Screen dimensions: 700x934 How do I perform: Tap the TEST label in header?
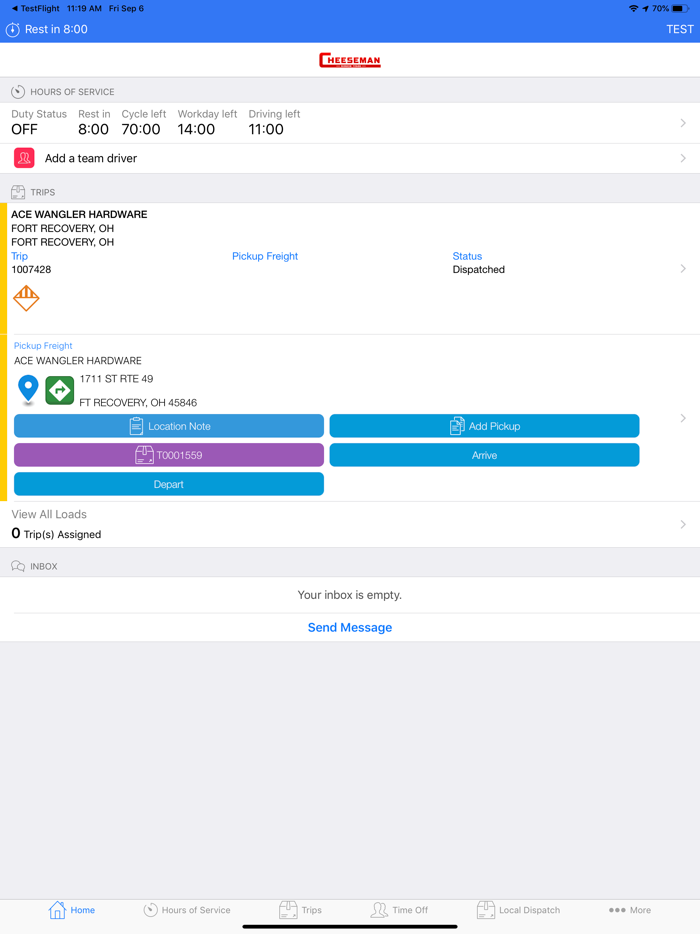[680, 29]
